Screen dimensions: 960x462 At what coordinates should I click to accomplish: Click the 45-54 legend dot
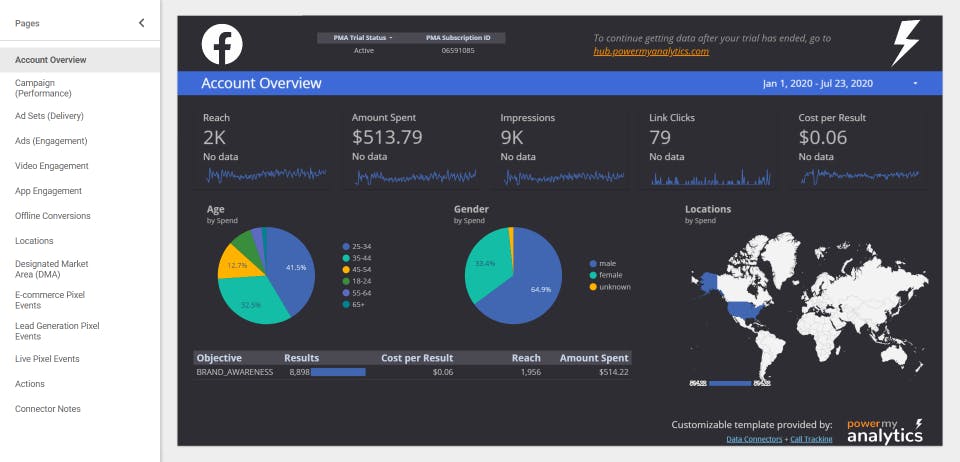(346, 270)
